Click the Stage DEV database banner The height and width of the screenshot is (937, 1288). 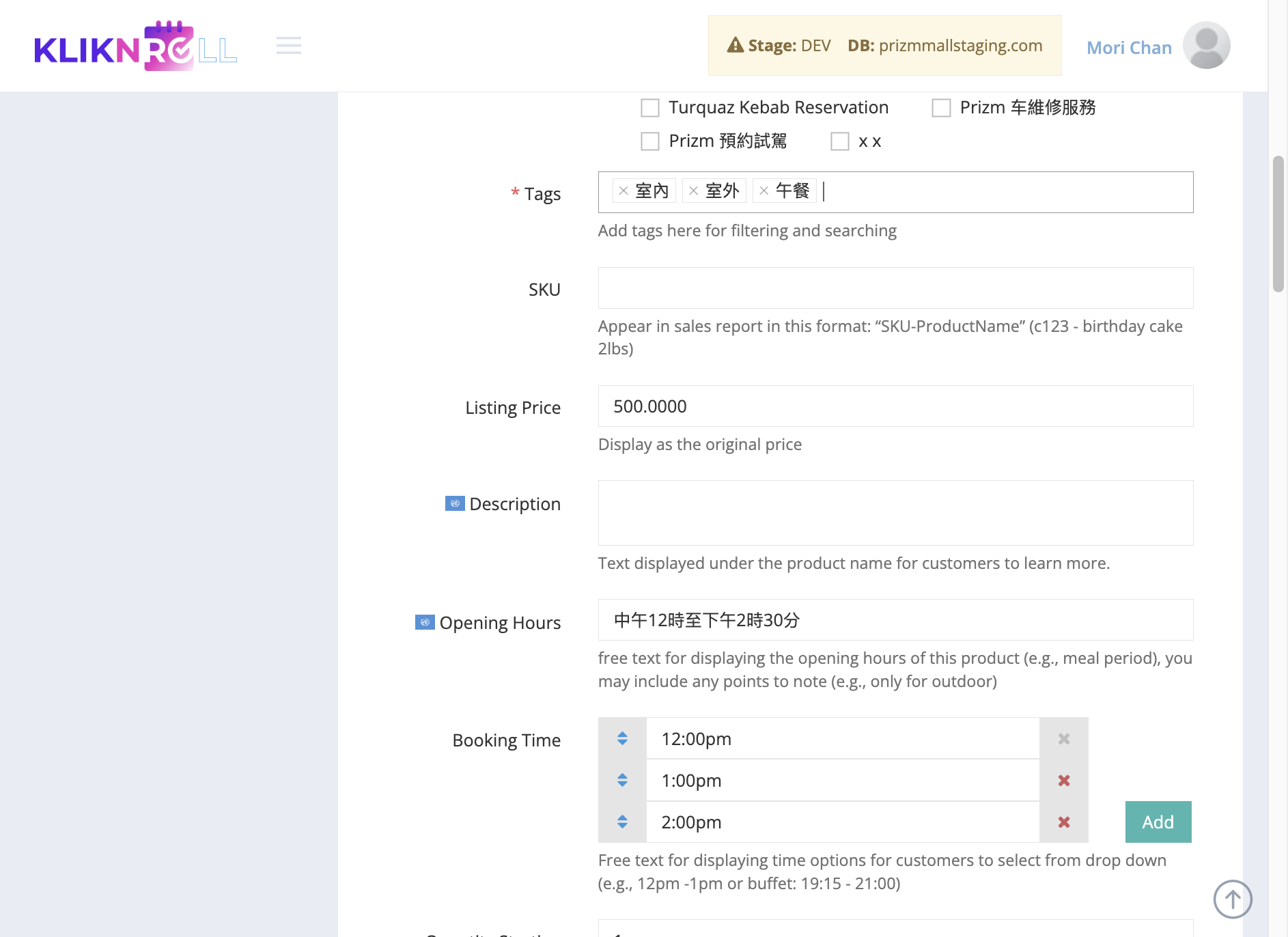pos(884,45)
